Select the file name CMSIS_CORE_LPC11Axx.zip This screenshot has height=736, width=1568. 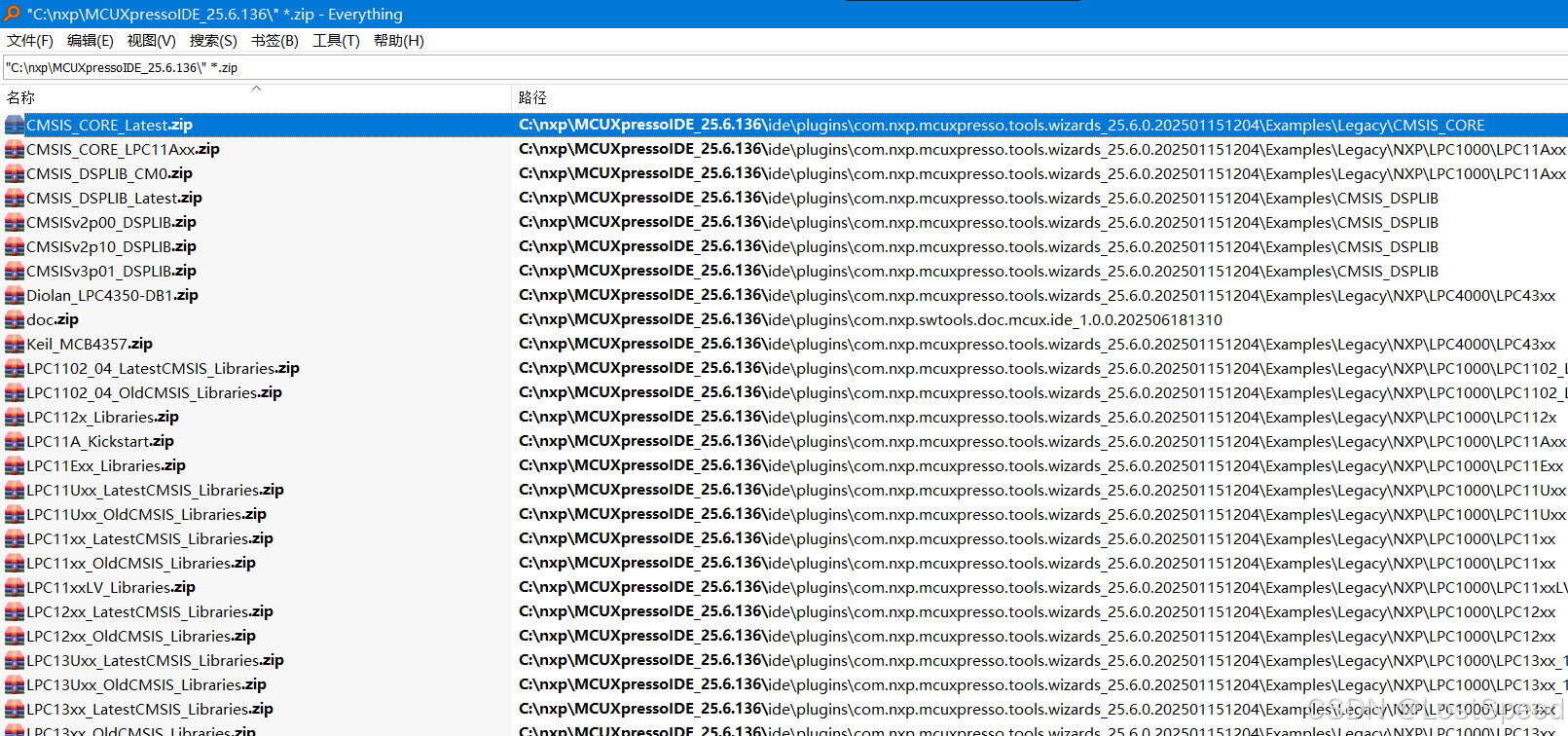coord(123,150)
